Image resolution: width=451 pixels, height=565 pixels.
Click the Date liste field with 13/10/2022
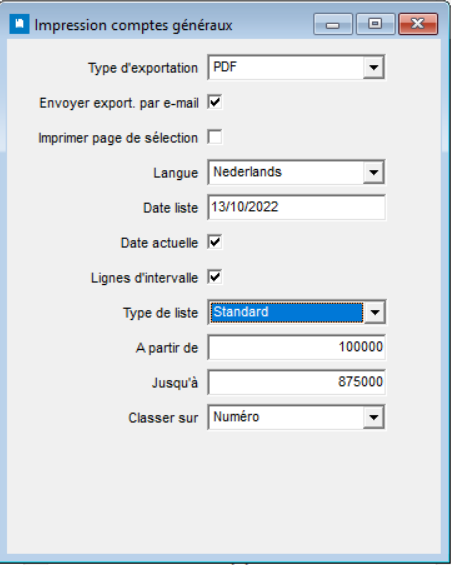[x=296, y=207]
